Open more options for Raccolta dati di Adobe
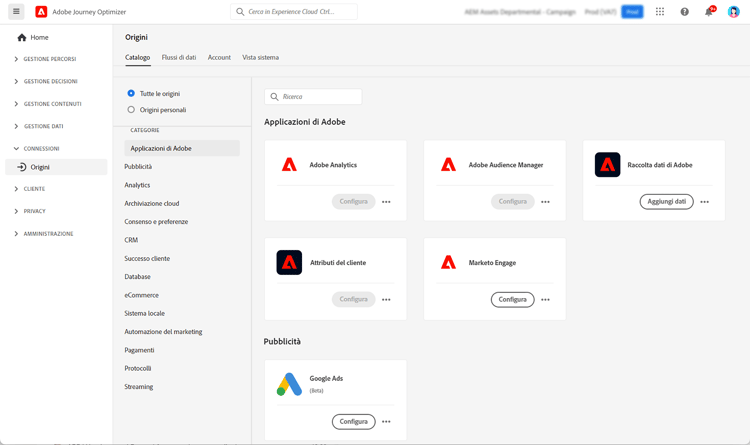This screenshot has height=445, width=750. 705,202
